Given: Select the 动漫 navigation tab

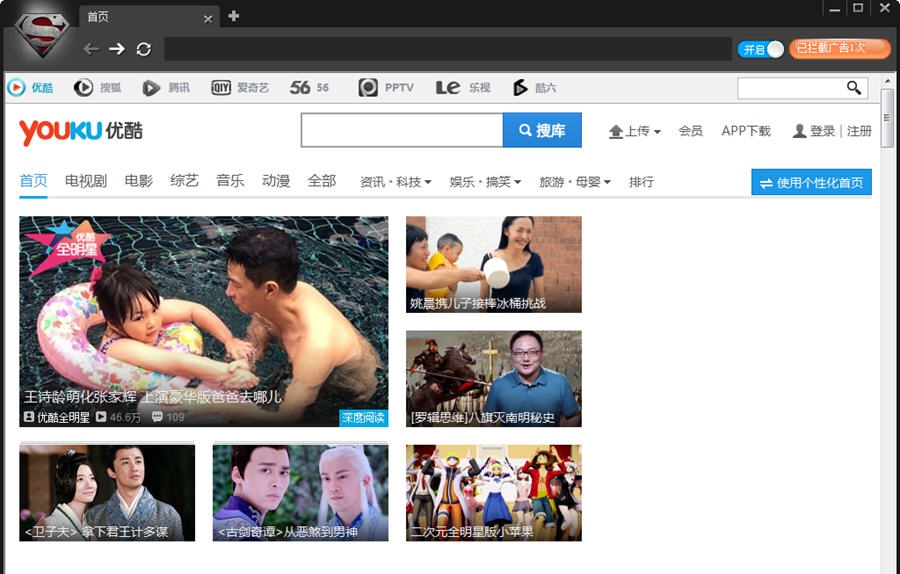Looking at the screenshot, I should point(276,181).
